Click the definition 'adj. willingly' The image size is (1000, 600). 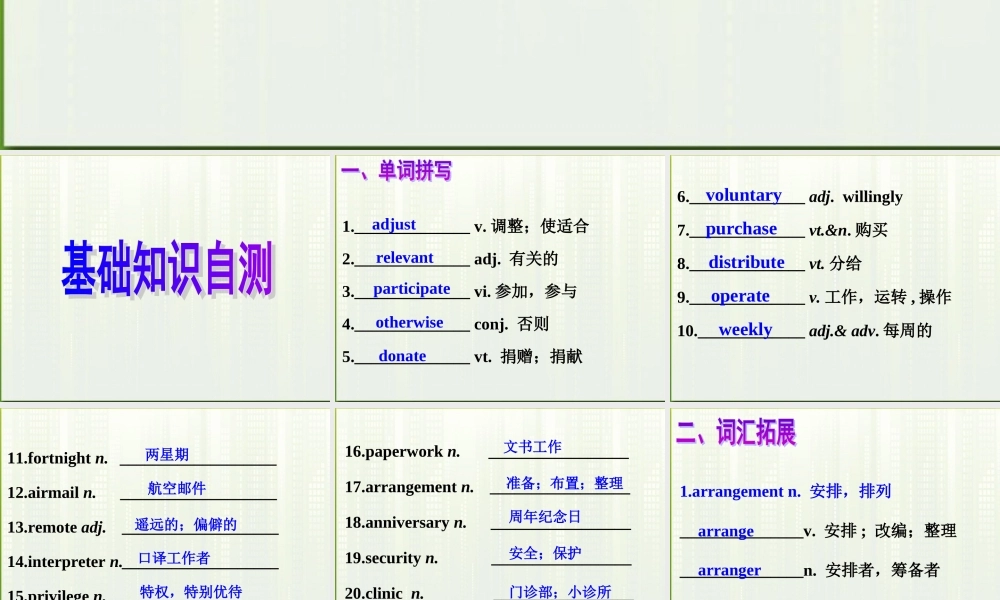(x=856, y=196)
